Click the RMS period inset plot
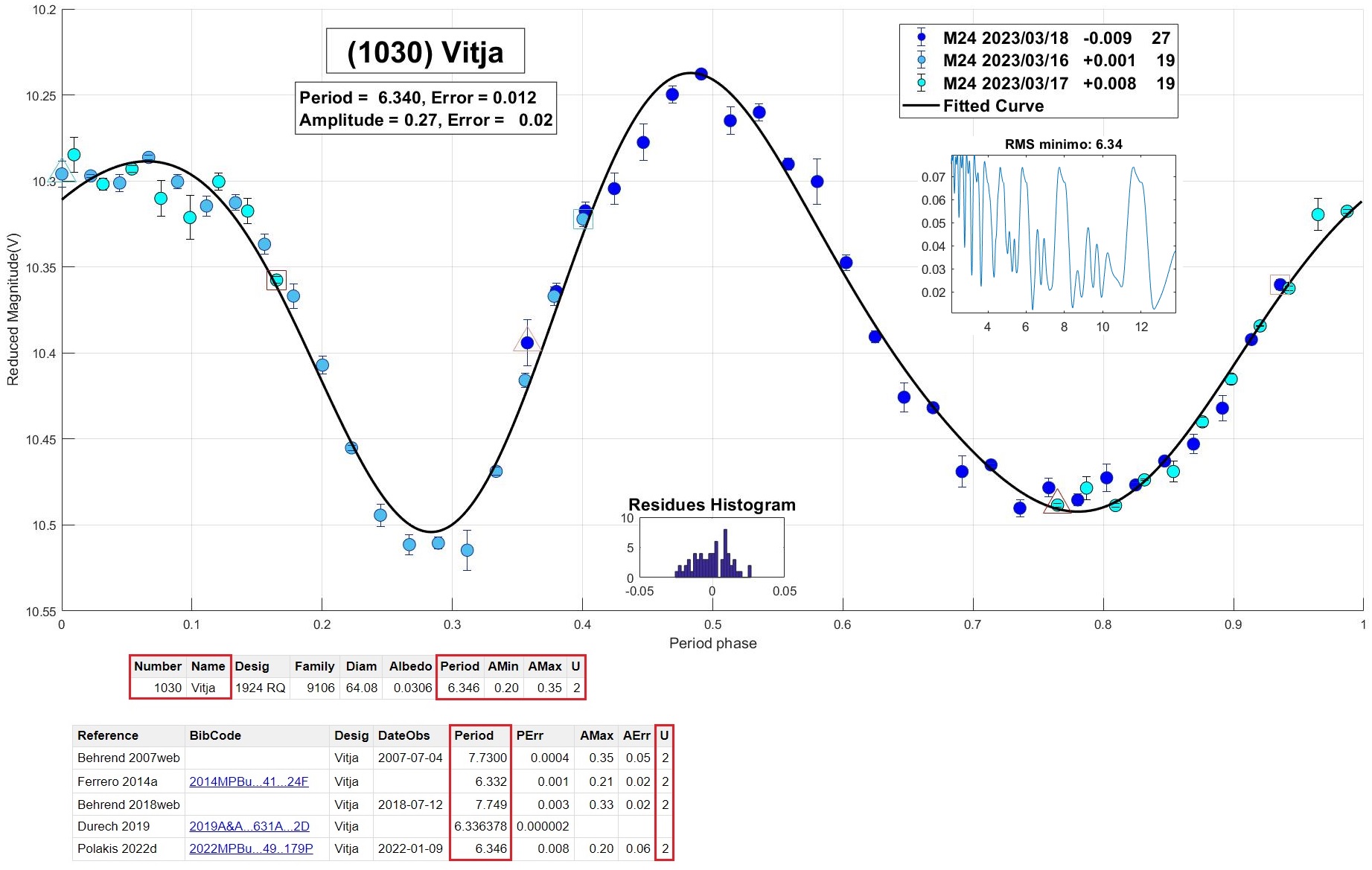This screenshot has width=1372, height=870. [1063, 234]
